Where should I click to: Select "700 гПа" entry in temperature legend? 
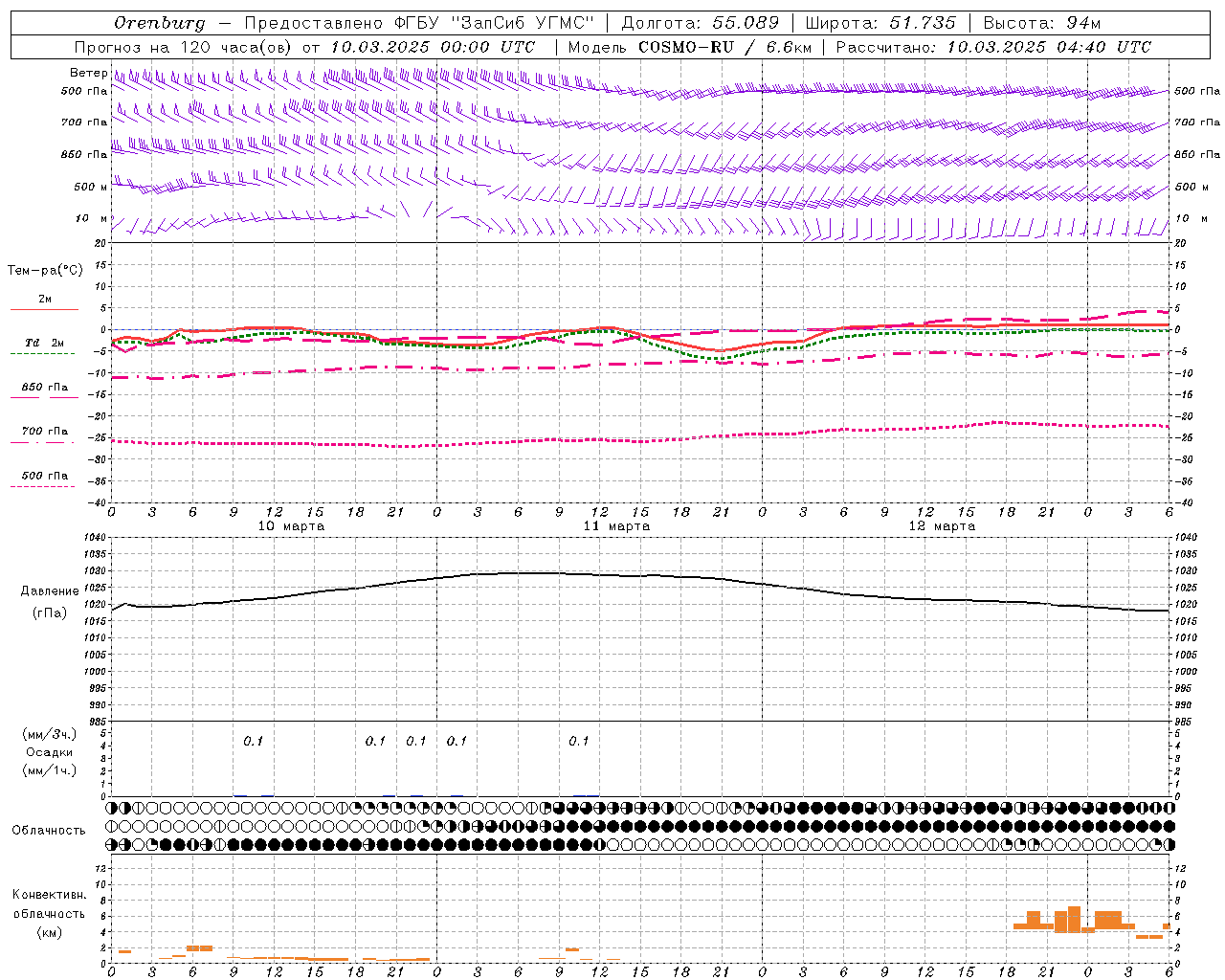[x=44, y=432]
